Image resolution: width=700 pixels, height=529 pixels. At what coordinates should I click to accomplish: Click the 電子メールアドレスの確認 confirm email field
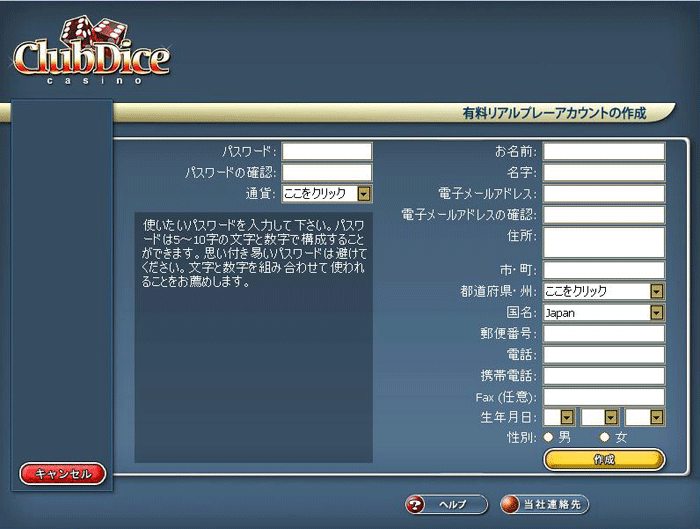tap(604, 215)
